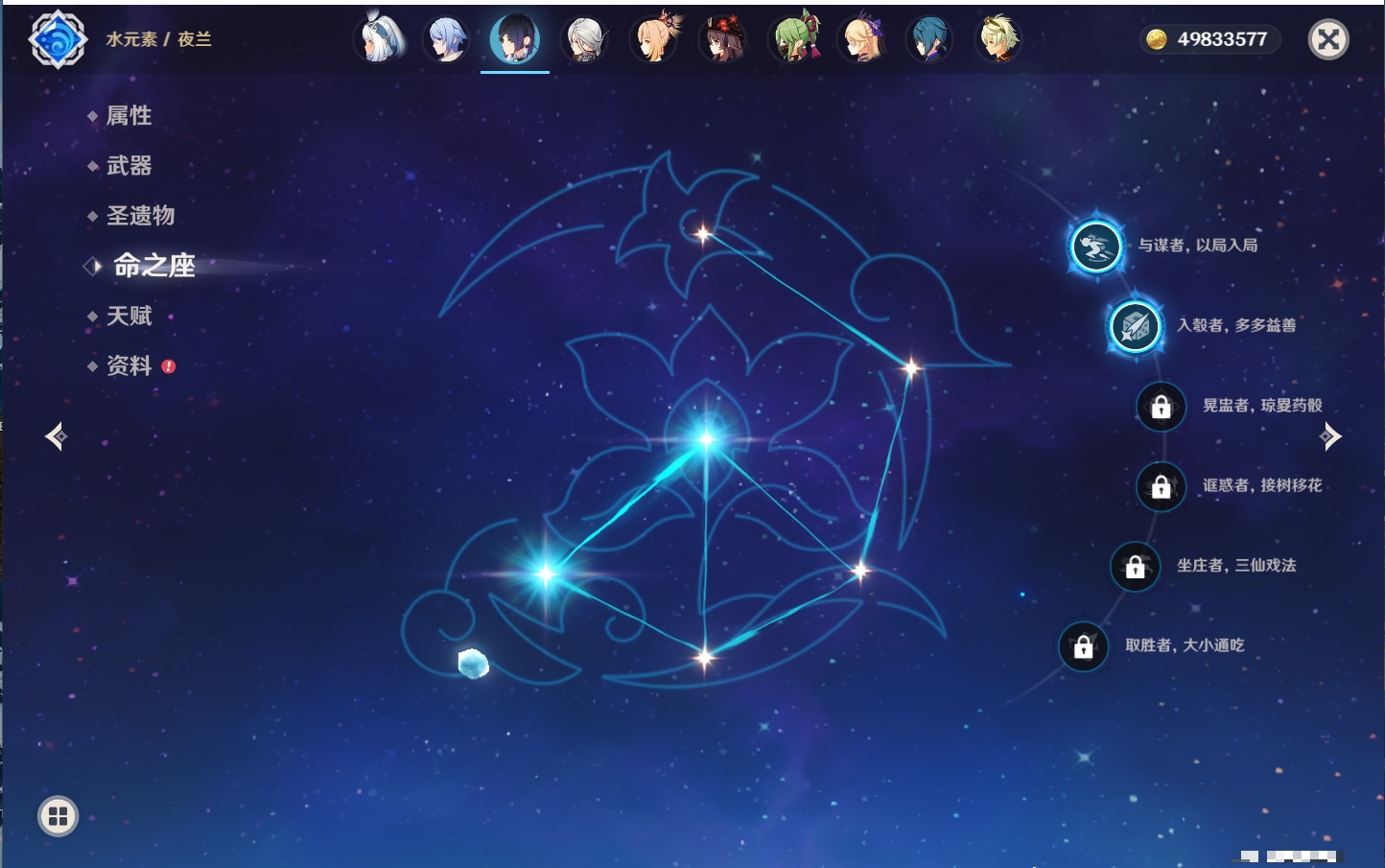Select the green-haired character avatar

pos(793,39)
